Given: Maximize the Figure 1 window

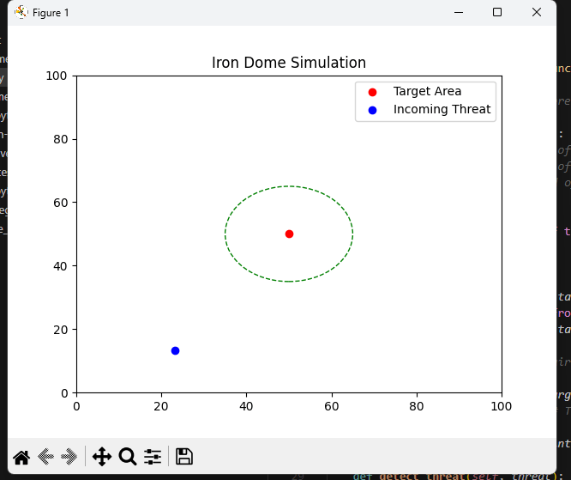Looking at the screenshot, I should pos(497,12).
